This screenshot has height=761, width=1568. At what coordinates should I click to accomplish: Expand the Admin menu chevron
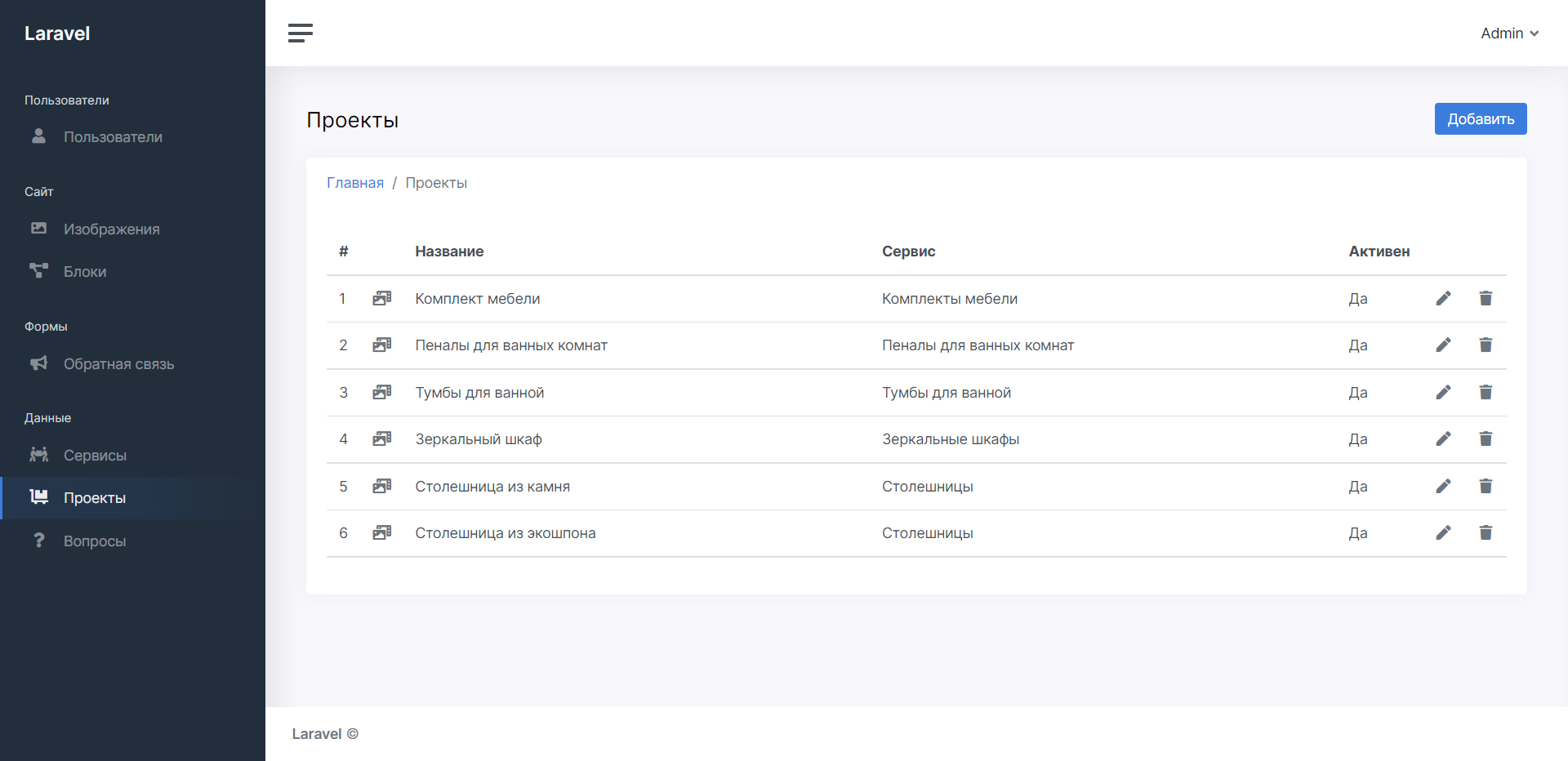point(1535,33)
